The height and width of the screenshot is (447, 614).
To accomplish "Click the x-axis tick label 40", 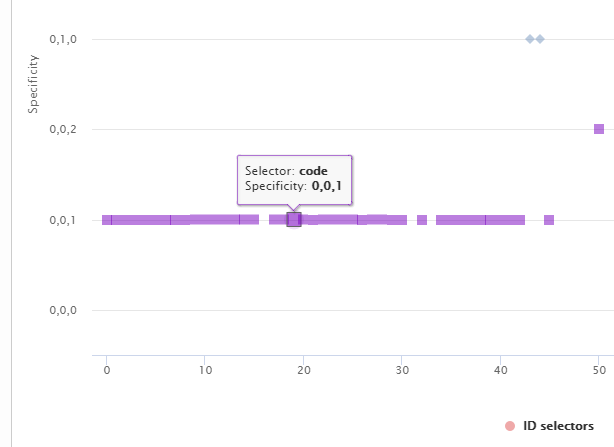I will tap(500, 370).
